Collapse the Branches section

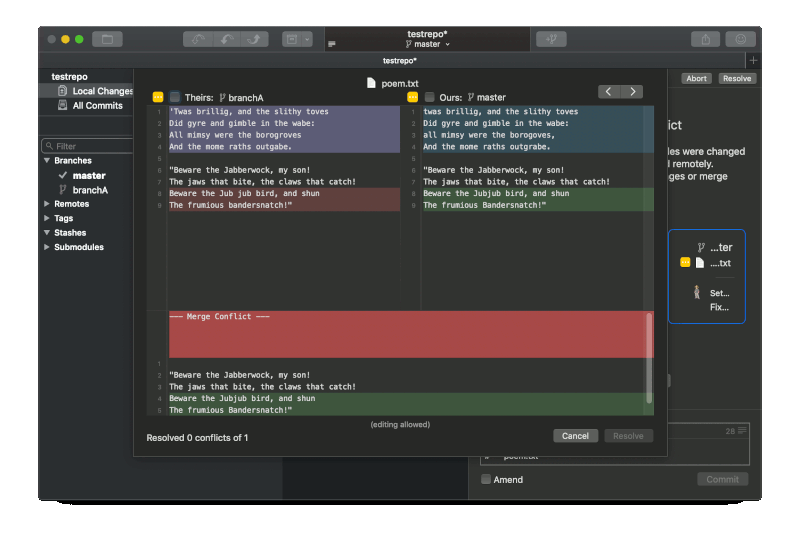pos(47,160)
